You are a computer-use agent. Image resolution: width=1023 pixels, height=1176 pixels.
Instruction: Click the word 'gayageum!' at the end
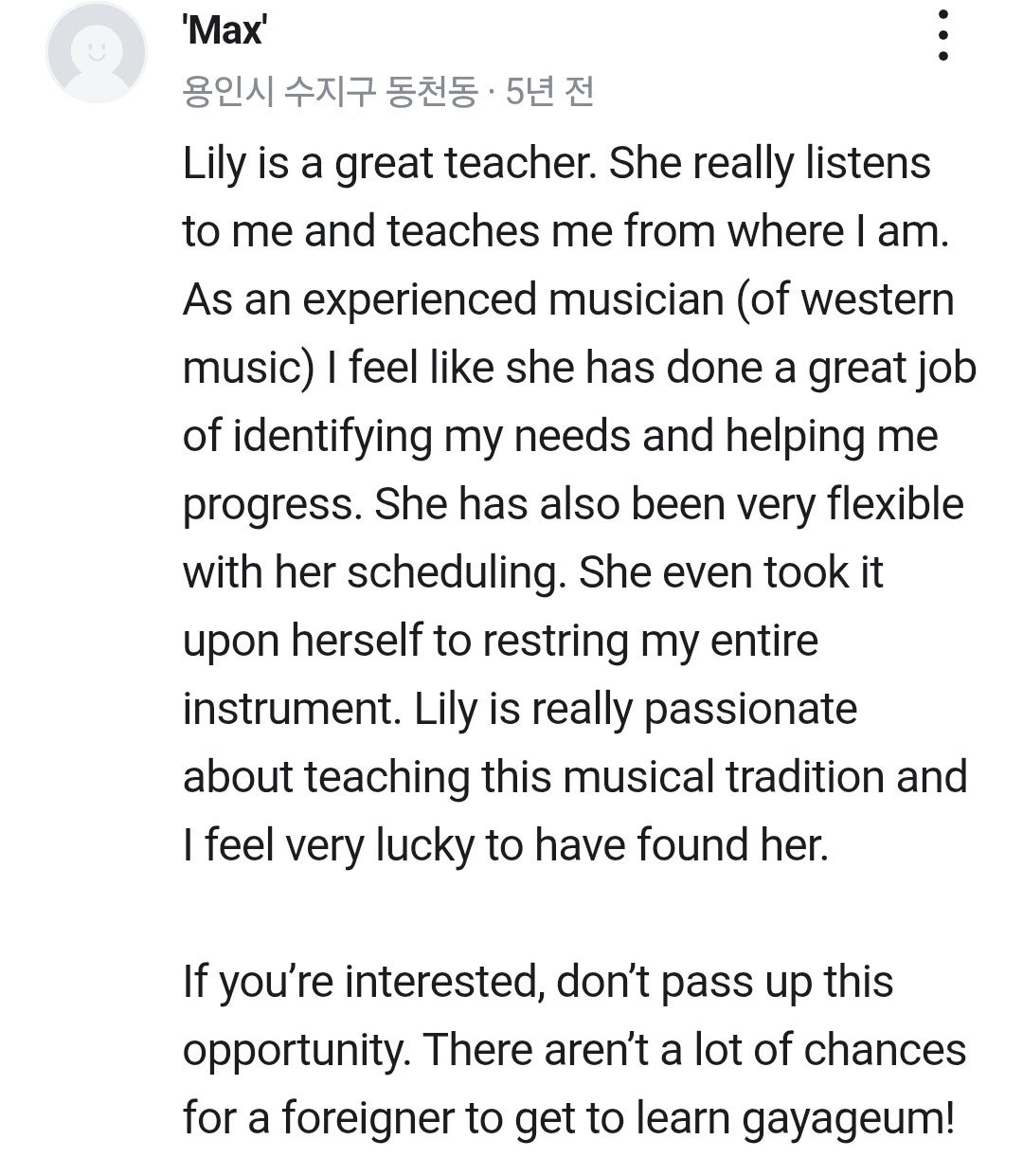click(x=848, y=1120)
